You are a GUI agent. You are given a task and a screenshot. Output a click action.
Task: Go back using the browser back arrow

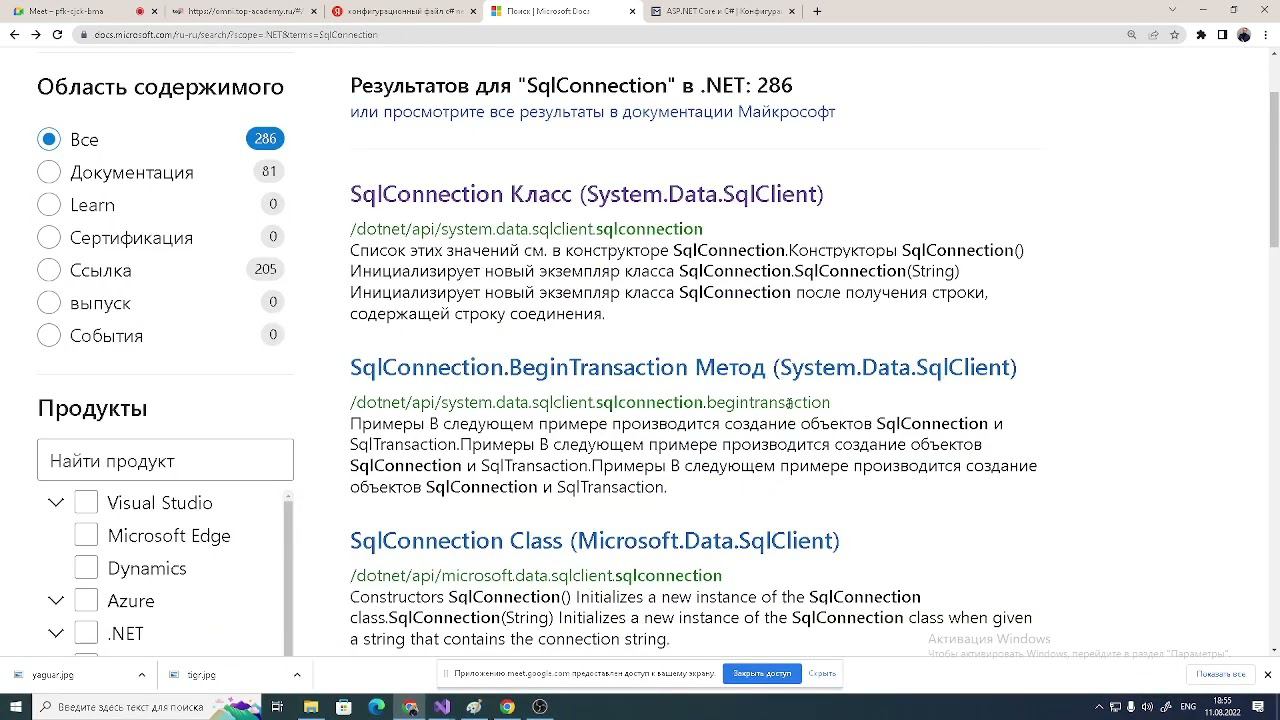pyautogui.click(x=14, y=34)
